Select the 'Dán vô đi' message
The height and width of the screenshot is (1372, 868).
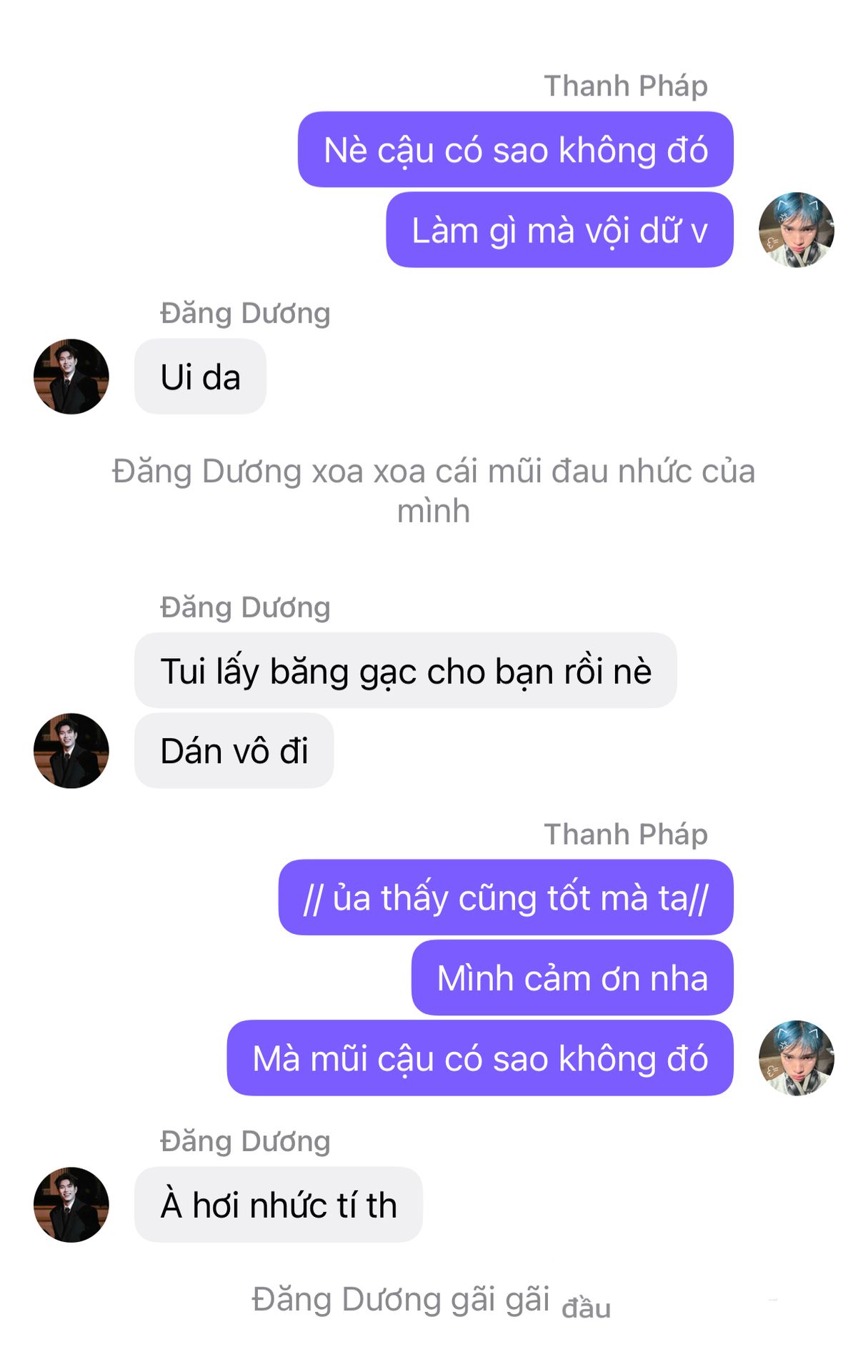tap(234, 751)
